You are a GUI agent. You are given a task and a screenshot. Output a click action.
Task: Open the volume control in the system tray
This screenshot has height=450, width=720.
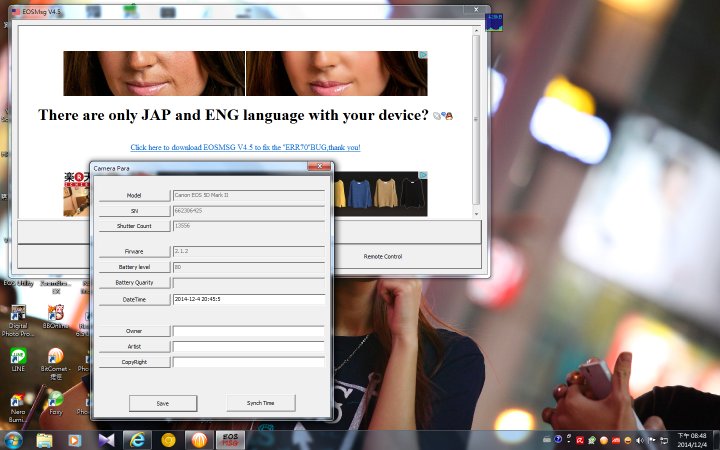(x=639, y=440)
